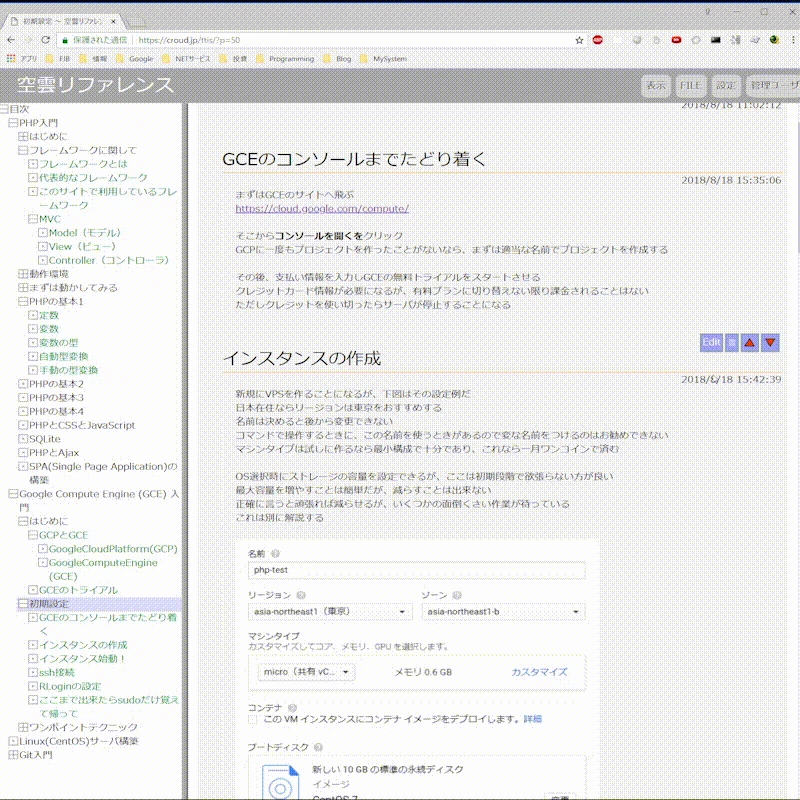This screenshot has height=800, width=800.
Task: Open RLoginの設定 in the table of contents
Action: point(70,686)
